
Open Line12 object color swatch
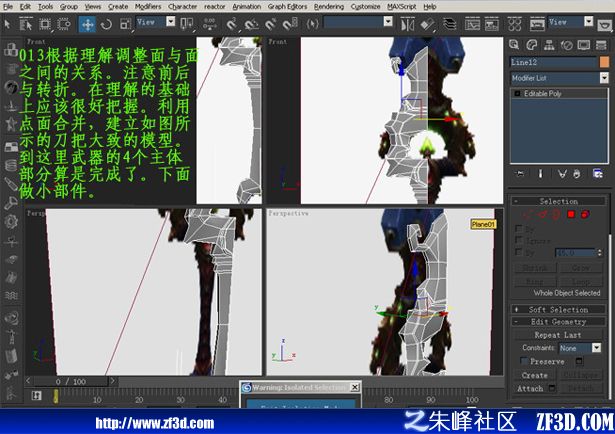point(604,62)
